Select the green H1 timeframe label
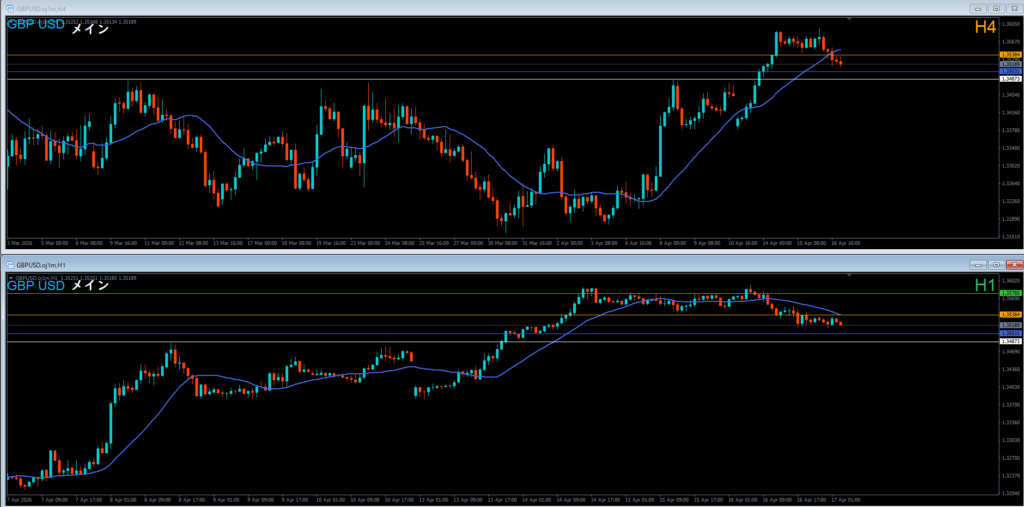 coord(984,286)
